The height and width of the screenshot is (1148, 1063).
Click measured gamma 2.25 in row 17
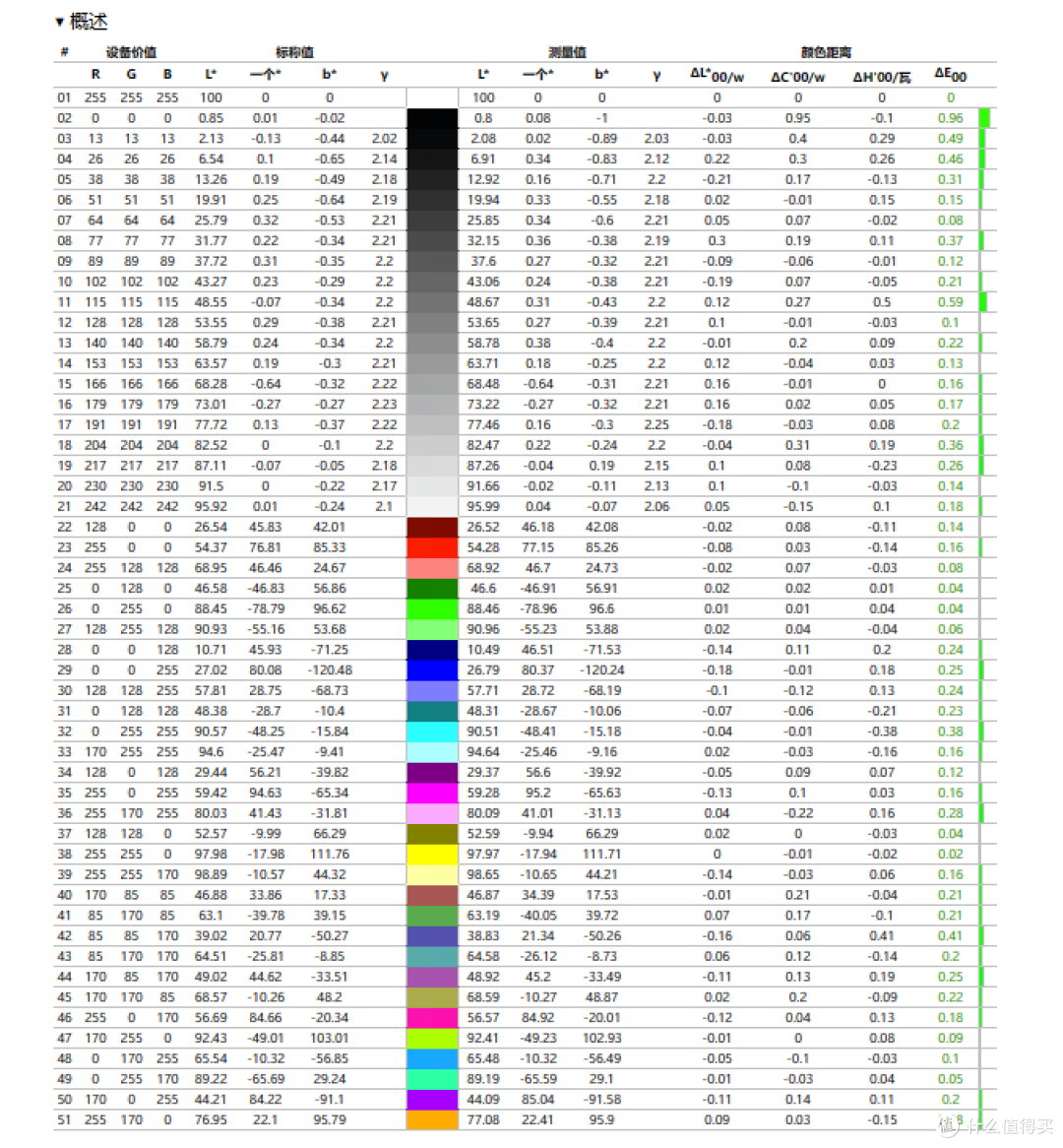[x=657, y=424]
